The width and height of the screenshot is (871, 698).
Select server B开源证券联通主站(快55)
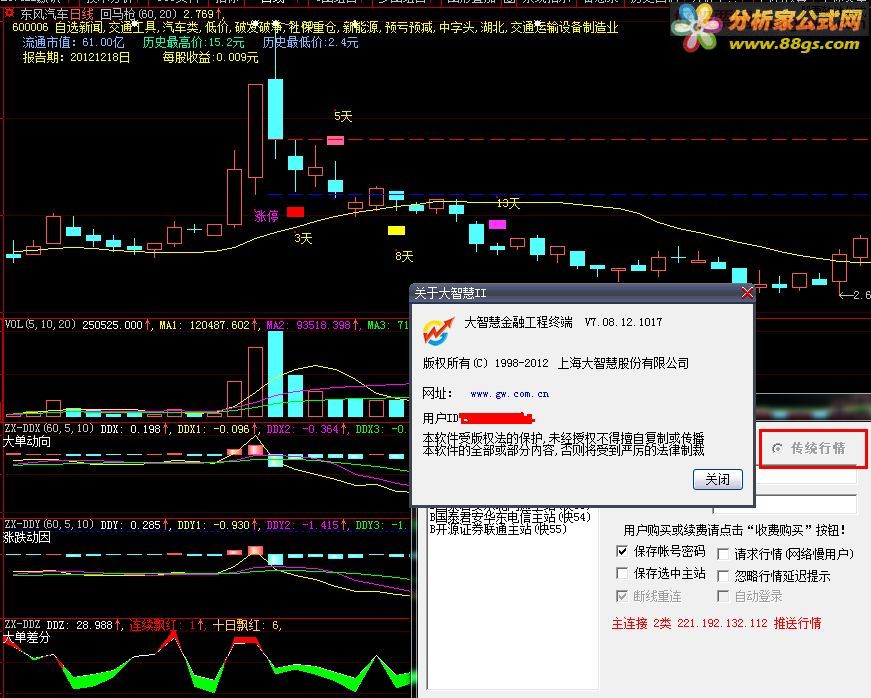click(498, 529)
